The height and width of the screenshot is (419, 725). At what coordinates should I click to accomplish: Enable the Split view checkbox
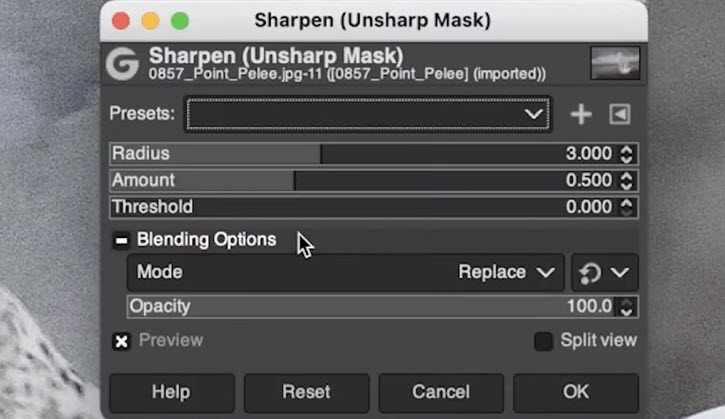coord(543,341)
